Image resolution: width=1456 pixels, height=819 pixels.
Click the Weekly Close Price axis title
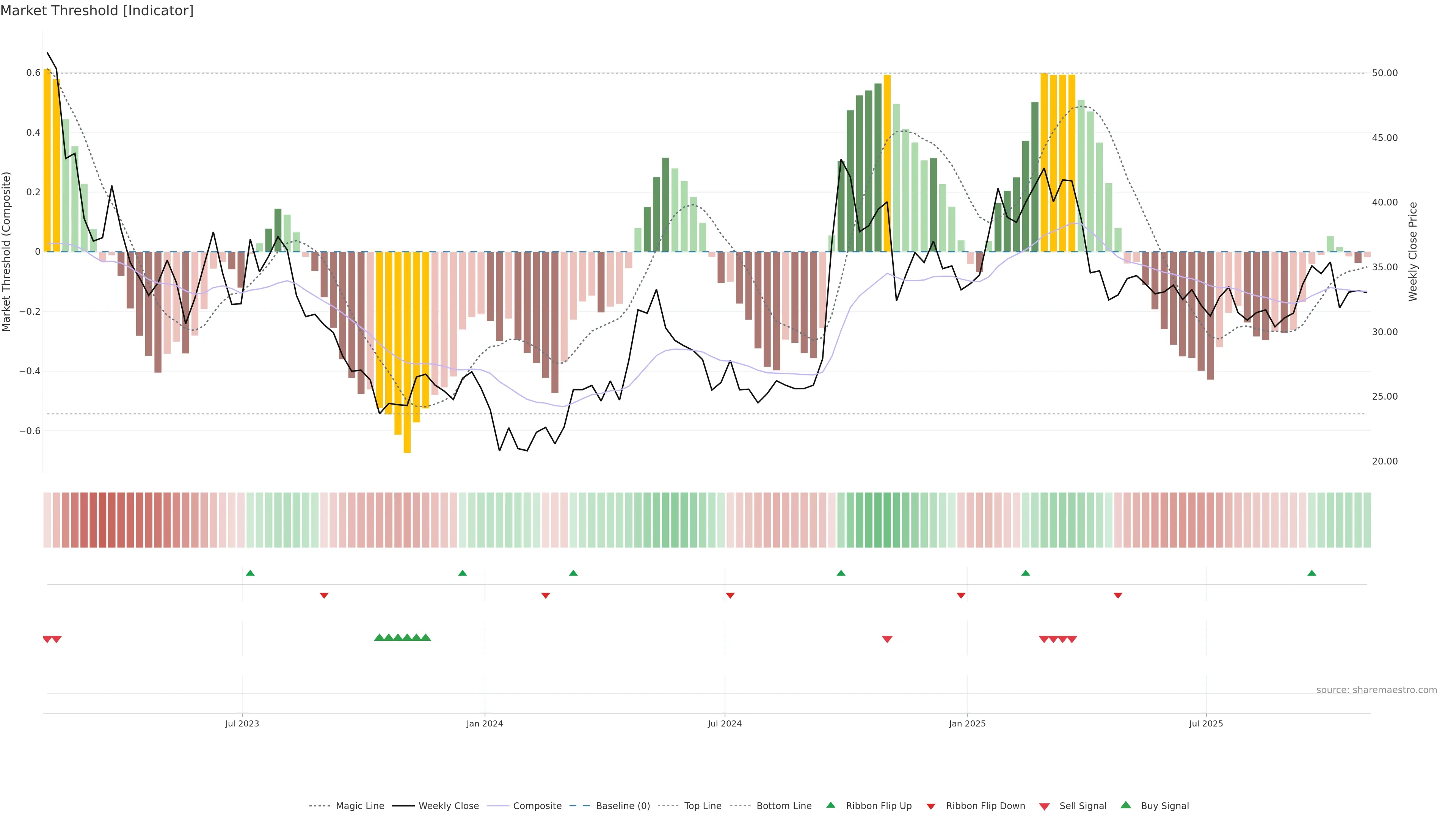click(x=1413, y=251)
